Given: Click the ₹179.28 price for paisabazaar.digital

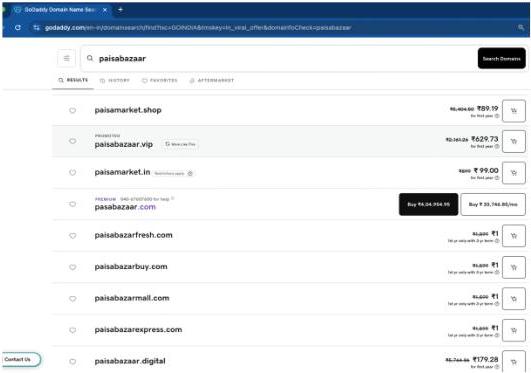Looking at the screenshot, I should (x=485, y=359).
